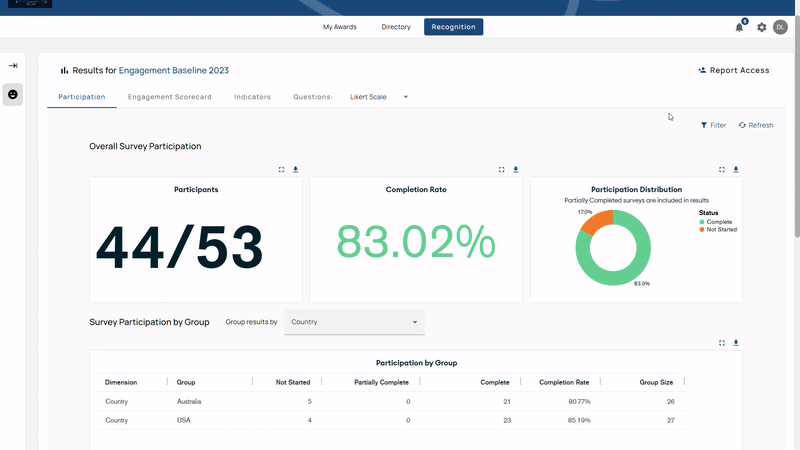
Task: Click the 80.77% completion rate cell
Action: [x=580, y=402]
